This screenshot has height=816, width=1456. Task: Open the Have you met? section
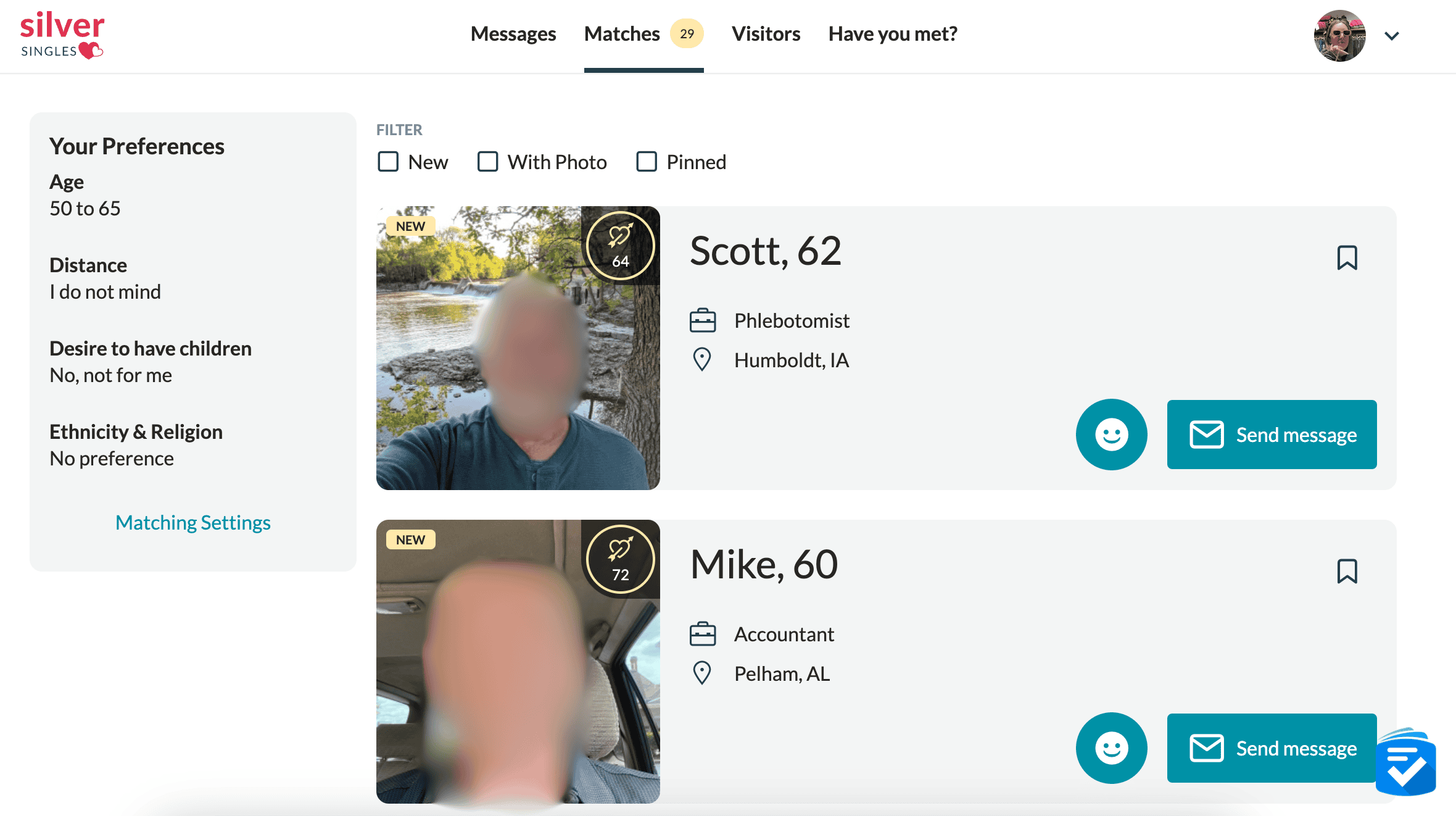click(x=893, y=33)
